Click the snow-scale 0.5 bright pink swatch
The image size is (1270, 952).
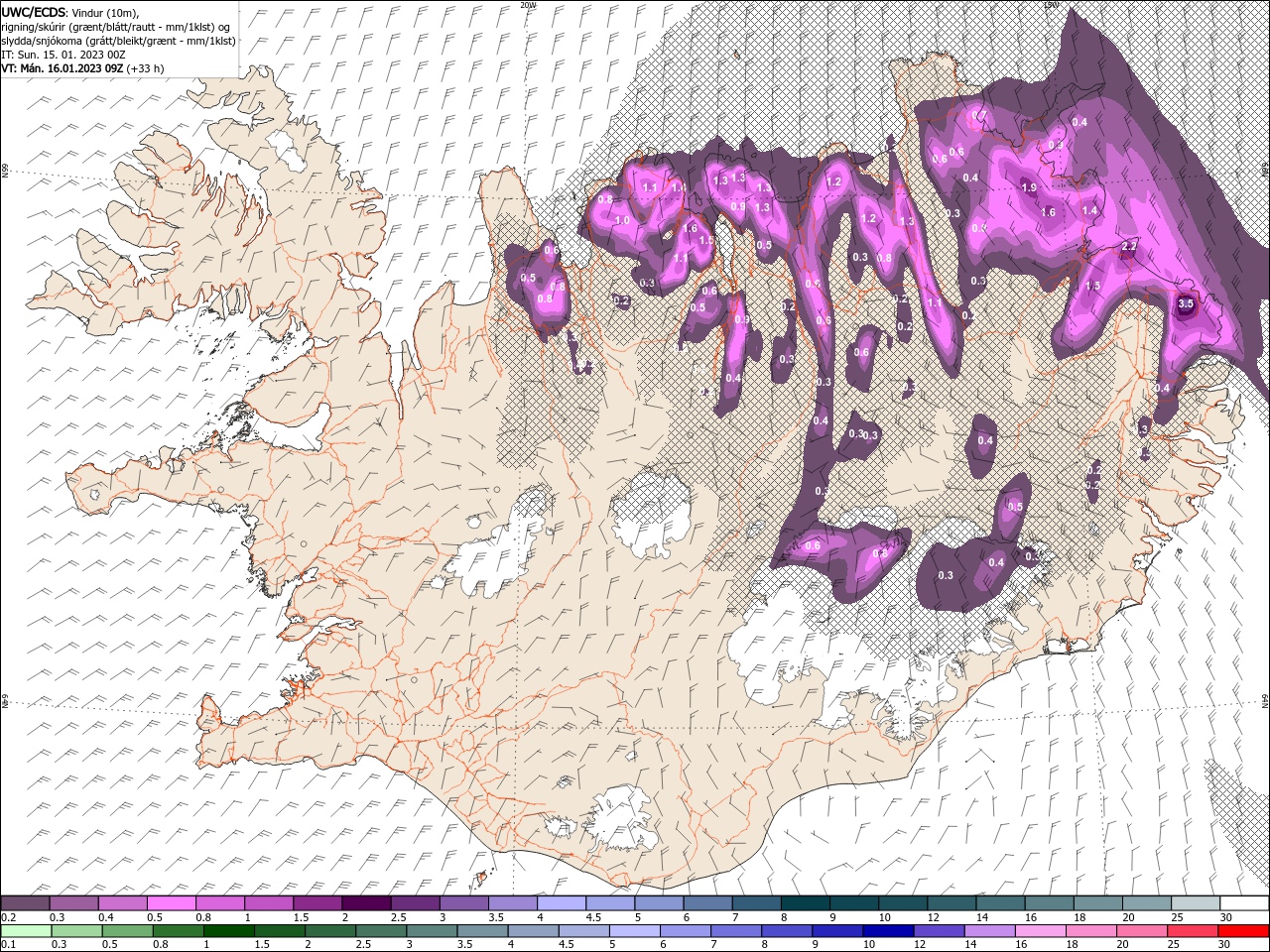pos(172,903)
